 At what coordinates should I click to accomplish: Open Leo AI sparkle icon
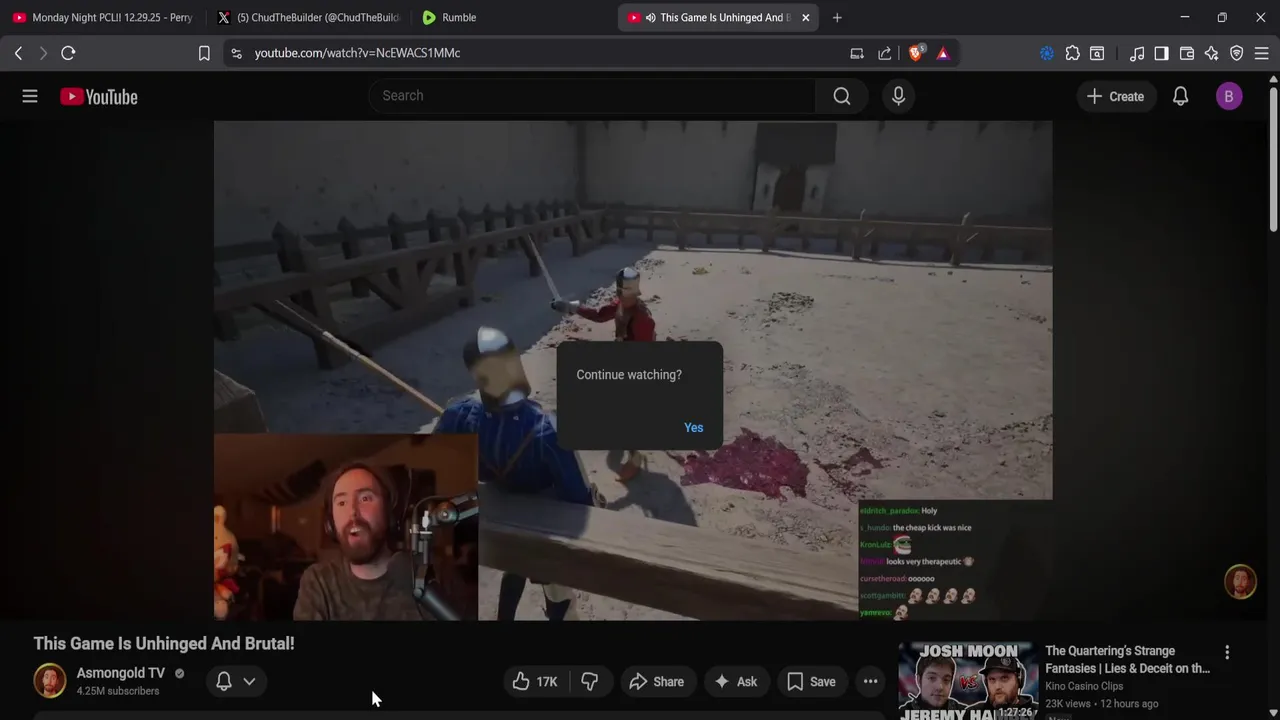[x=1212, y=53]
